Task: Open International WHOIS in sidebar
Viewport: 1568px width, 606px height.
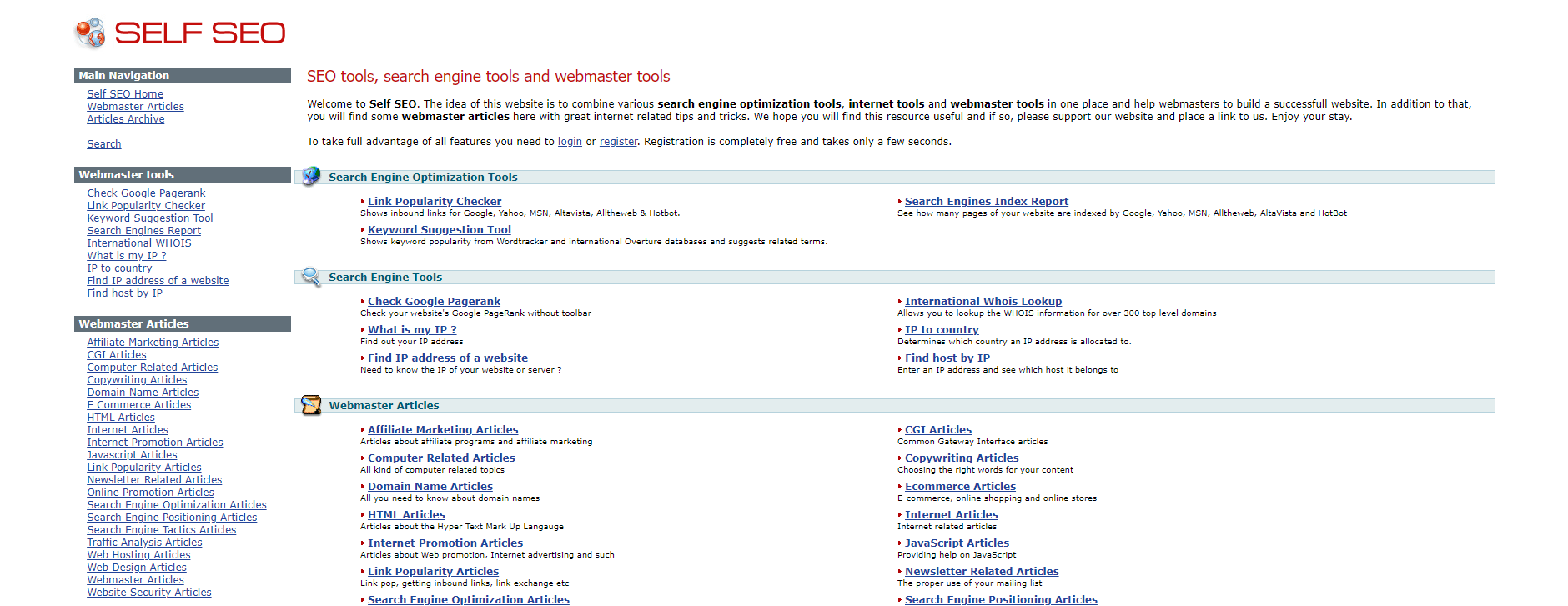Action: [x=139, y=243]
